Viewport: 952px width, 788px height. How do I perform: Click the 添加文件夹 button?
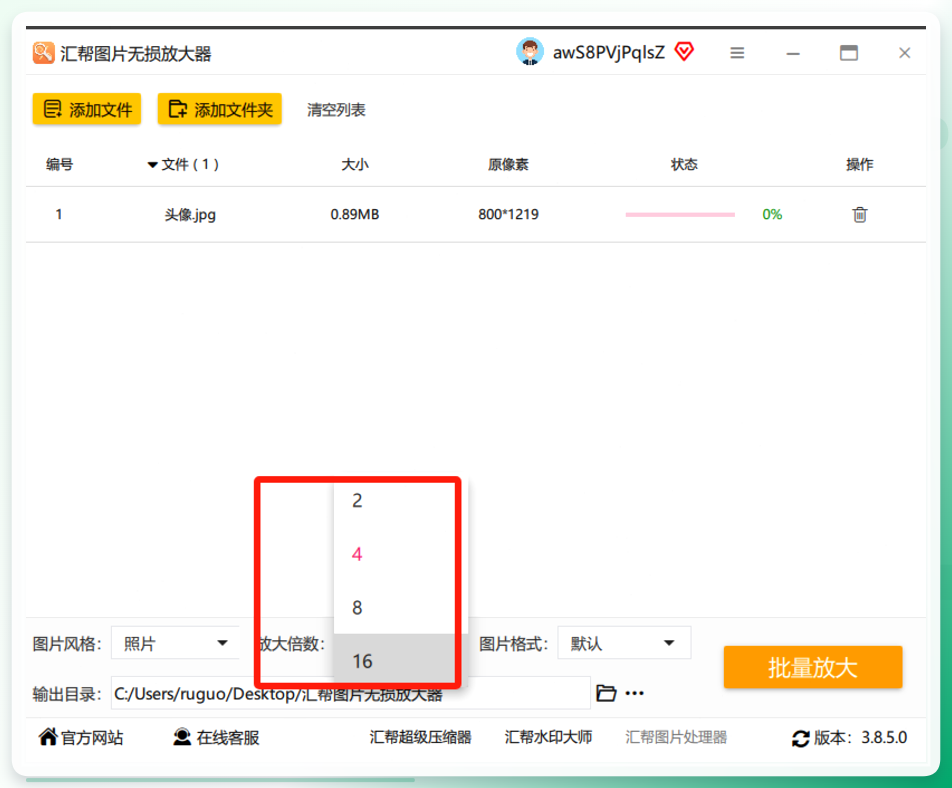point(220,109)
